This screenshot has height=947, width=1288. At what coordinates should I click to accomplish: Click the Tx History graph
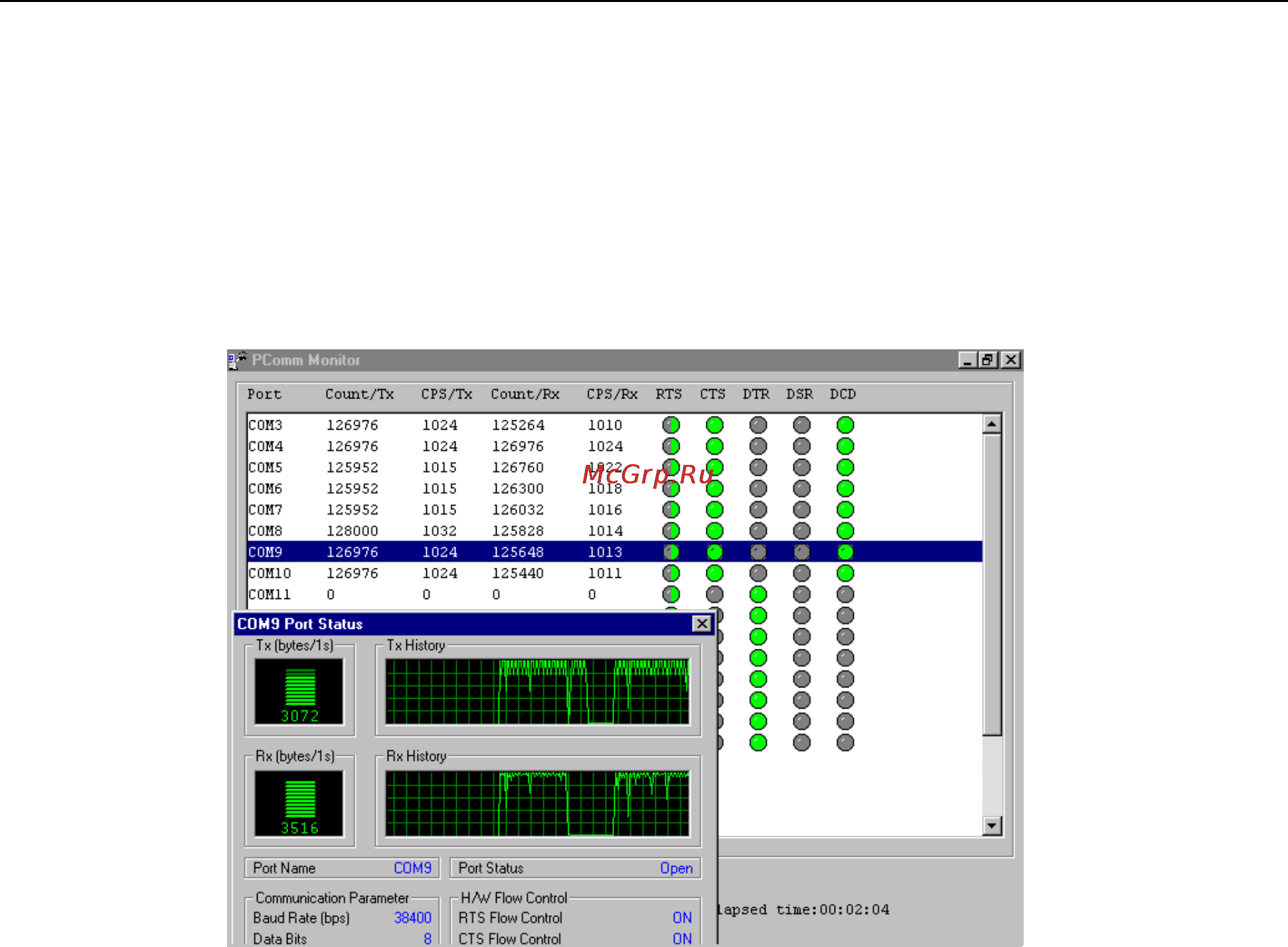coord(538,691)
